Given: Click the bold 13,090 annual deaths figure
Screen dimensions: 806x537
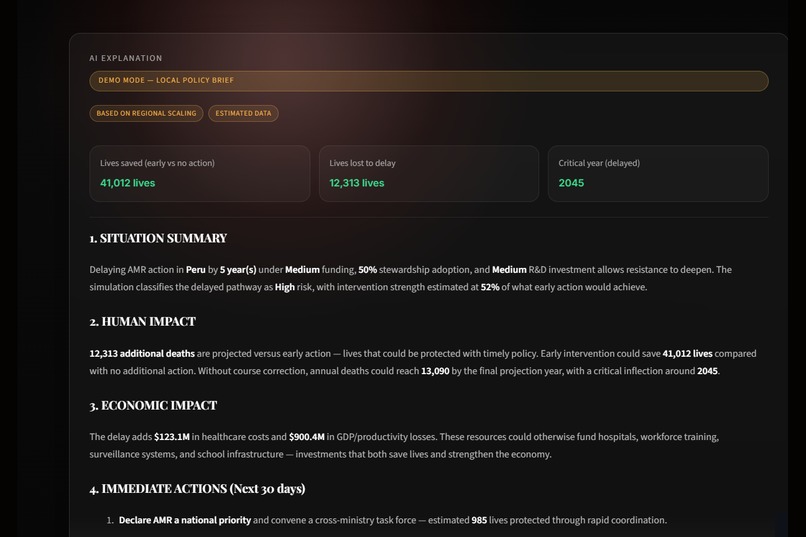Looking at the screenshot, I should (x=435, y=371).
